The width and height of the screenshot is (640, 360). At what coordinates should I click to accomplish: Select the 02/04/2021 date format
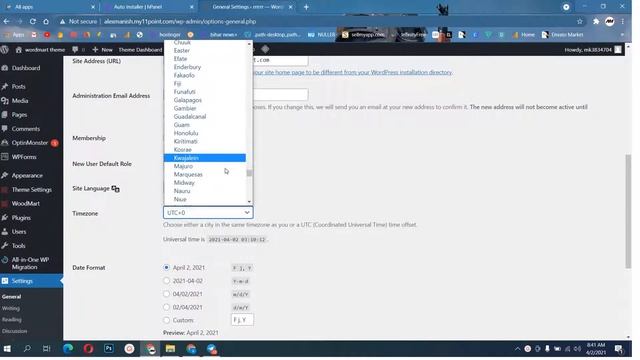click(166, 307)
